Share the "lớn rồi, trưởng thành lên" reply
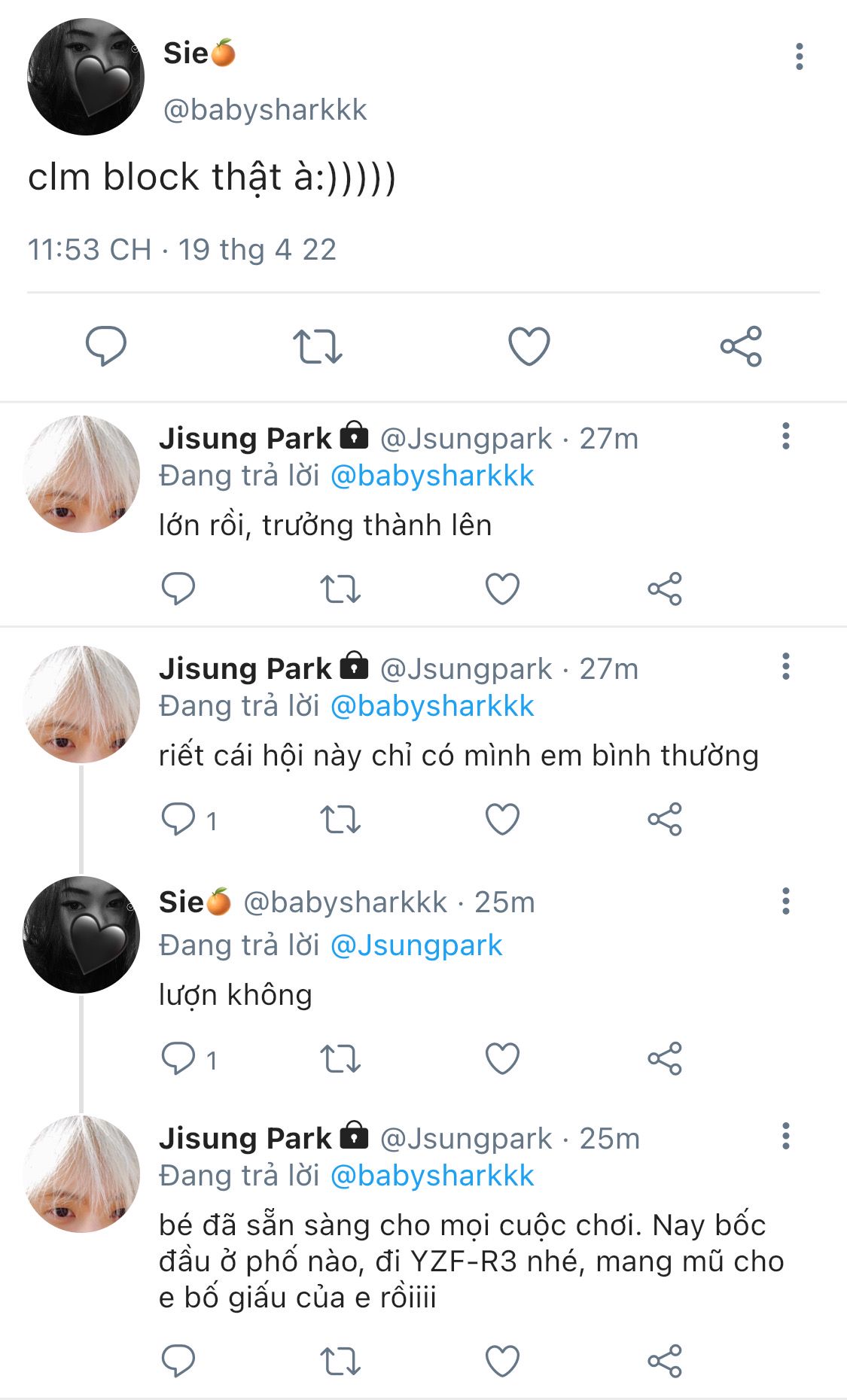 (x=664, y=589)
